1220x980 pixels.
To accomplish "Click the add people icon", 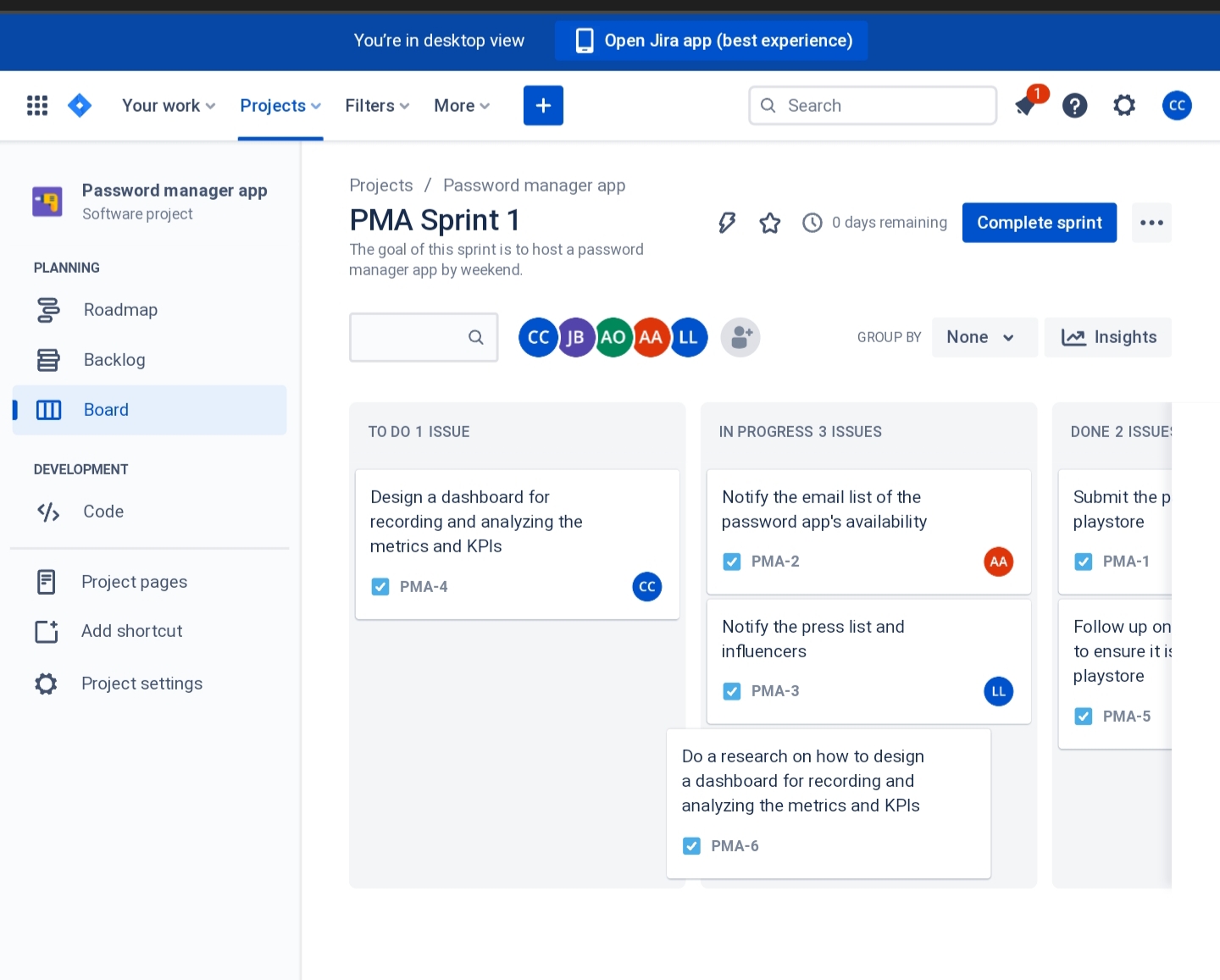I will click(740, 337).
